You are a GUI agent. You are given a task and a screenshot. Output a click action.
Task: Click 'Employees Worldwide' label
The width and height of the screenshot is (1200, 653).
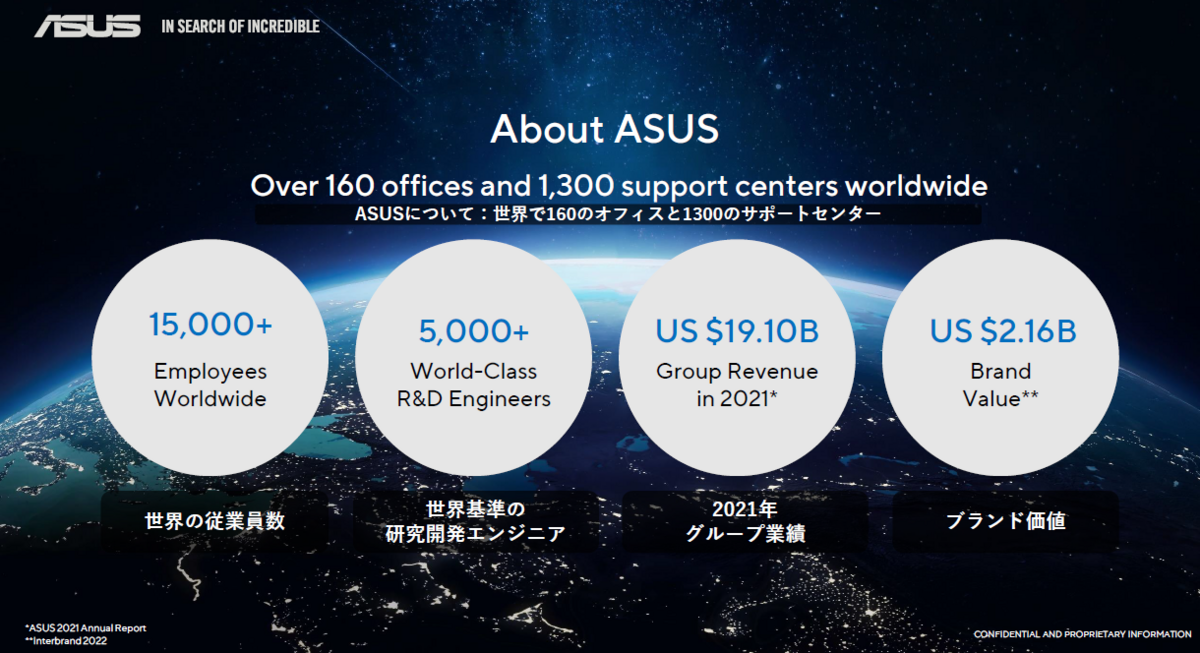point(210,385)
